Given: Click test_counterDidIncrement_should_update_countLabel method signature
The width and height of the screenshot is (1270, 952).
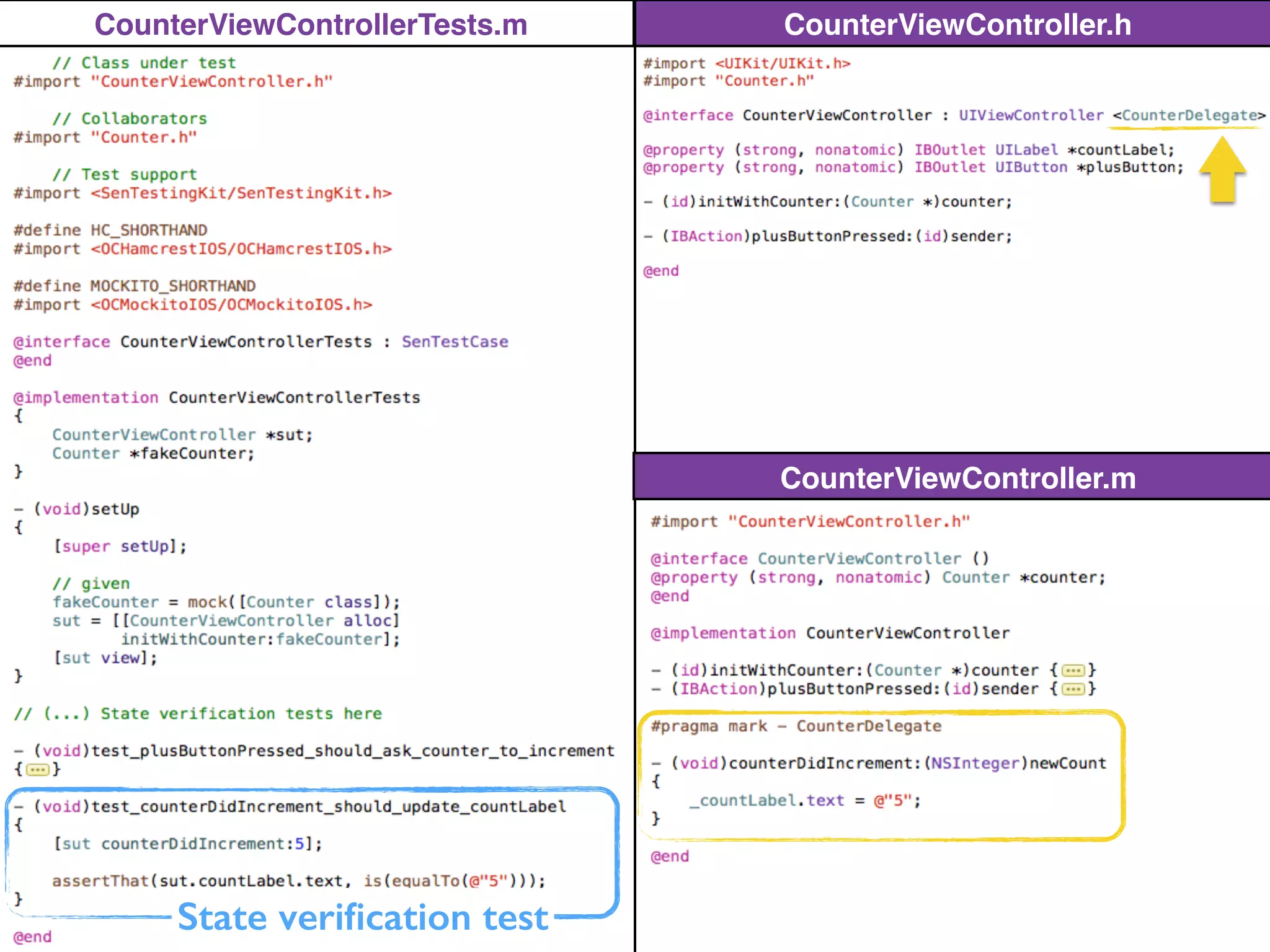Looking at the screenshot, I should 290,807.
